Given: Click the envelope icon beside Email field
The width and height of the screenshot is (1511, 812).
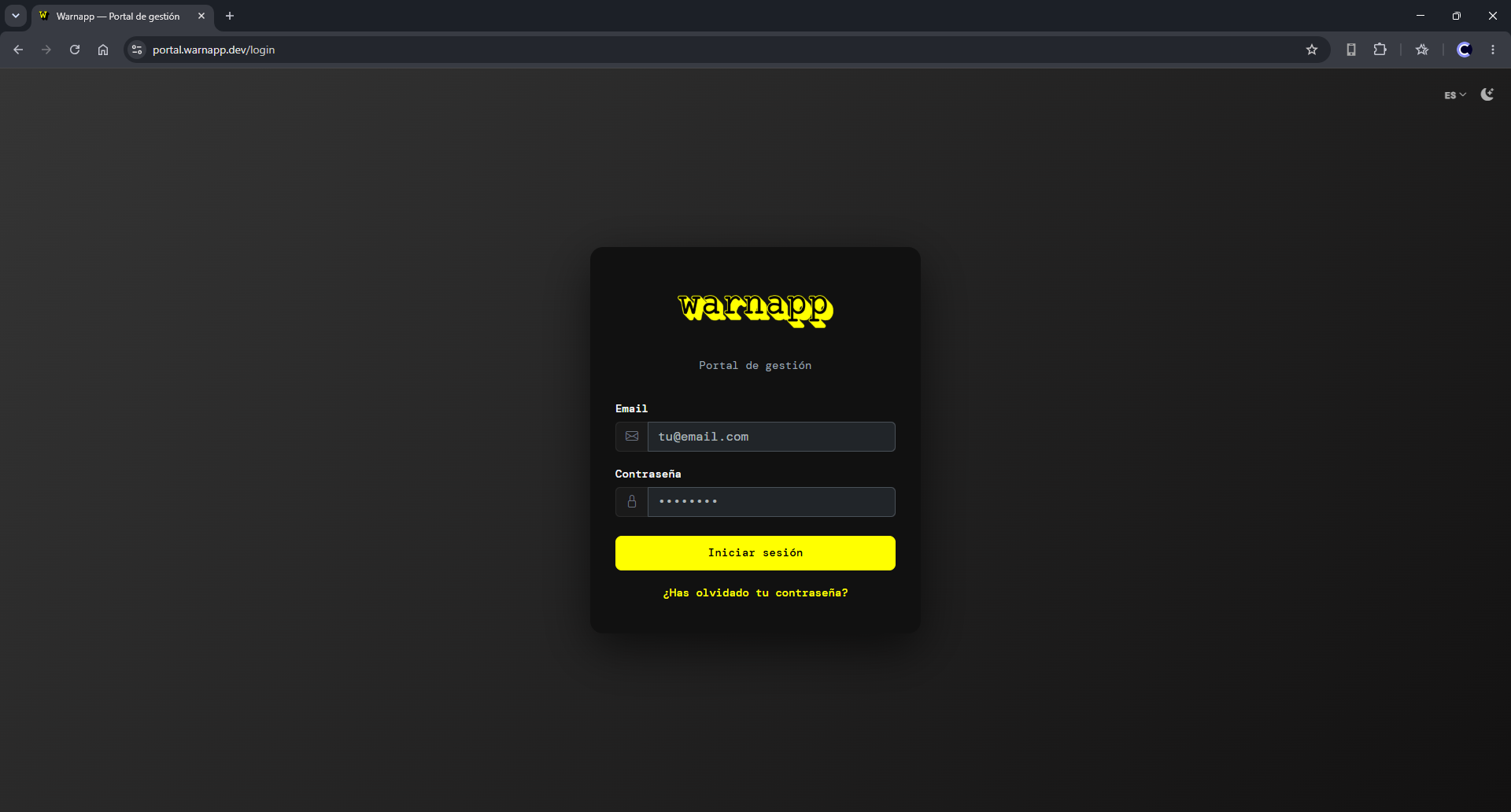Looking at the screenshot, I should [x=632, y=436].
